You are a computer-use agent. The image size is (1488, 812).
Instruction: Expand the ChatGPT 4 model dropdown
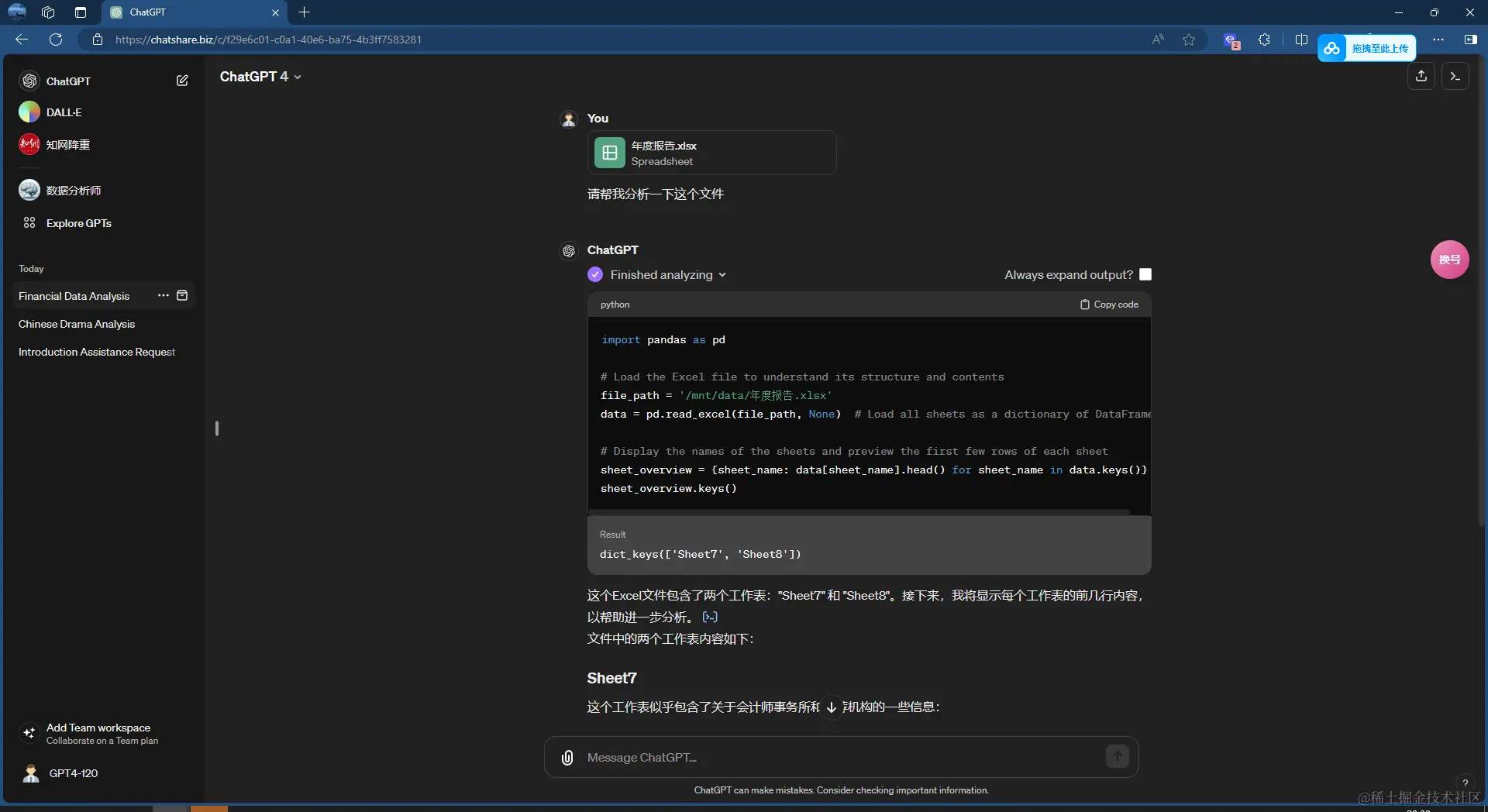(x=260, y=77)
